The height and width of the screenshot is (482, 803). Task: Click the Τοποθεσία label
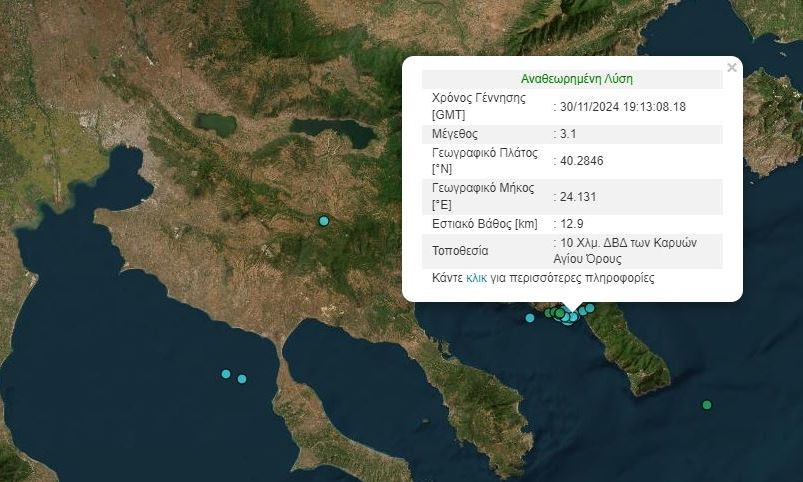click(460, 251)
